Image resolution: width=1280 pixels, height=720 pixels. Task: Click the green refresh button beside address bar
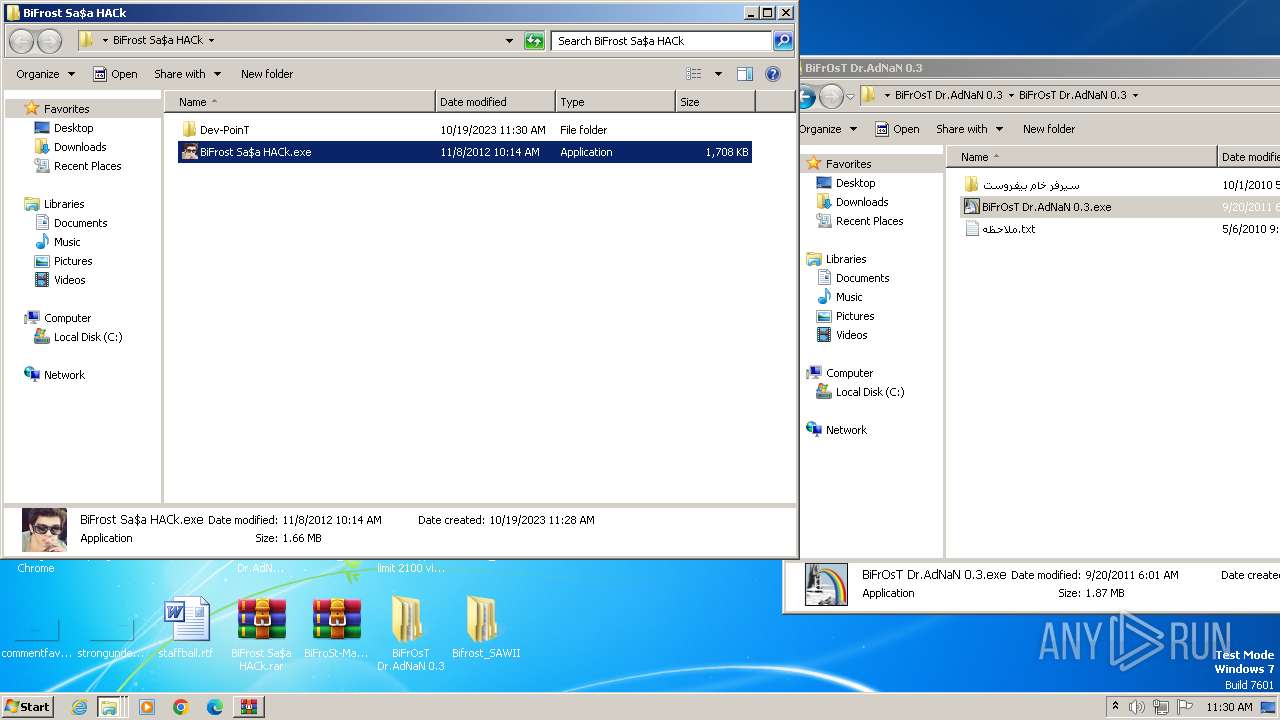[535, 41]
